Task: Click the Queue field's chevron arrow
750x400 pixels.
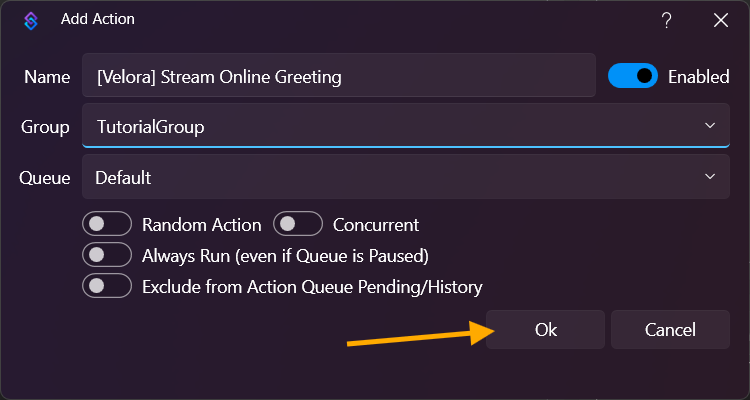Action: click(710, 177)
